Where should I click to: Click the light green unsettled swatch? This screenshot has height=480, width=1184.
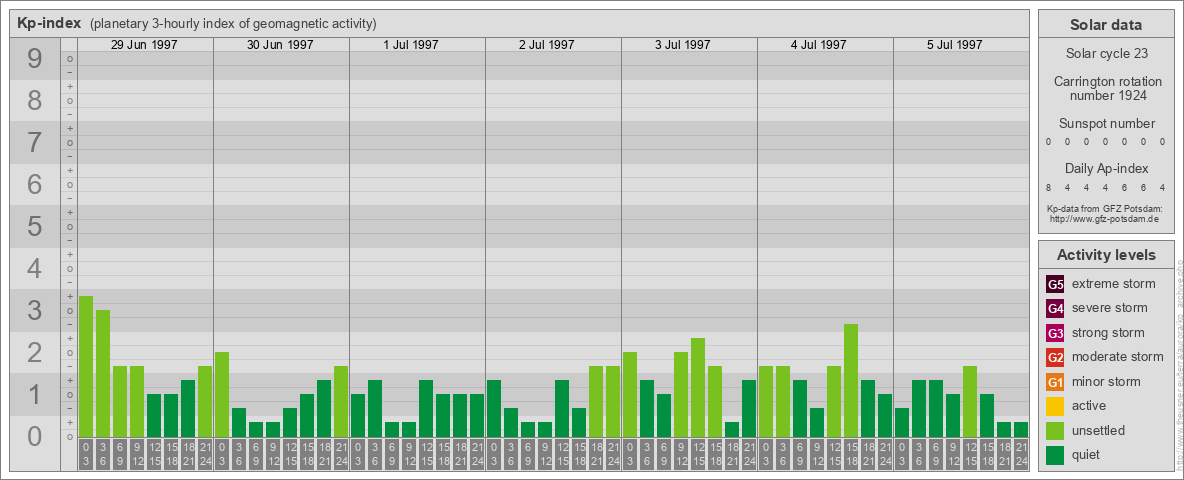tap(1055, 431)
